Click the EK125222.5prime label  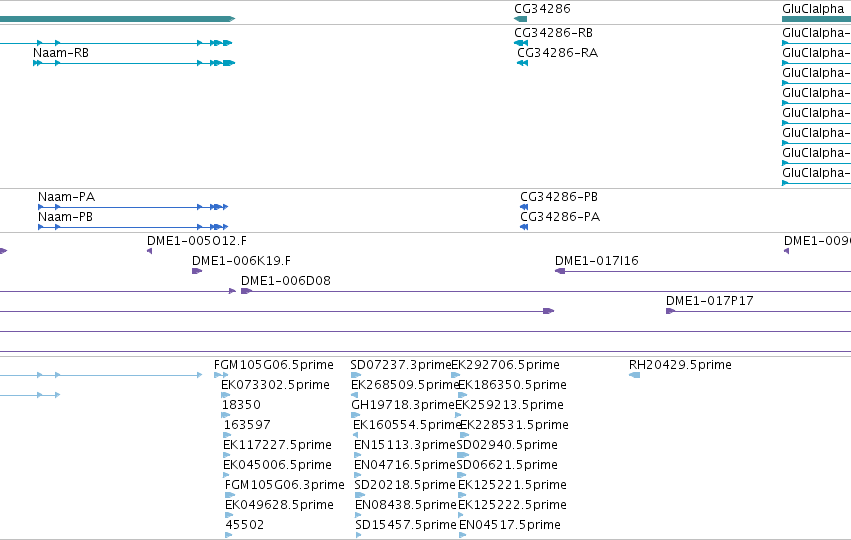(x=512, y=505)
